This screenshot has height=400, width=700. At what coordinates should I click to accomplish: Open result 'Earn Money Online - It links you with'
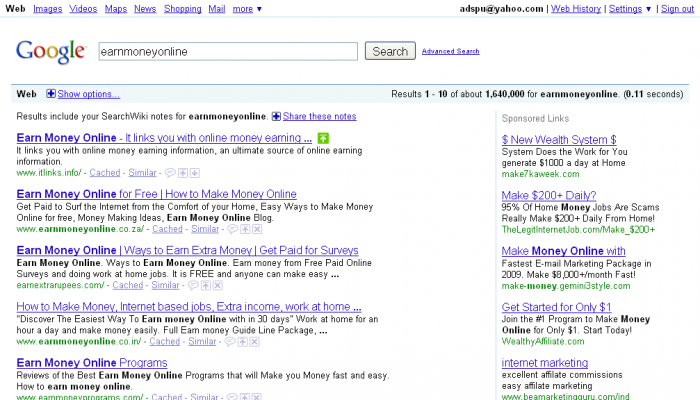tap(164, 138)
